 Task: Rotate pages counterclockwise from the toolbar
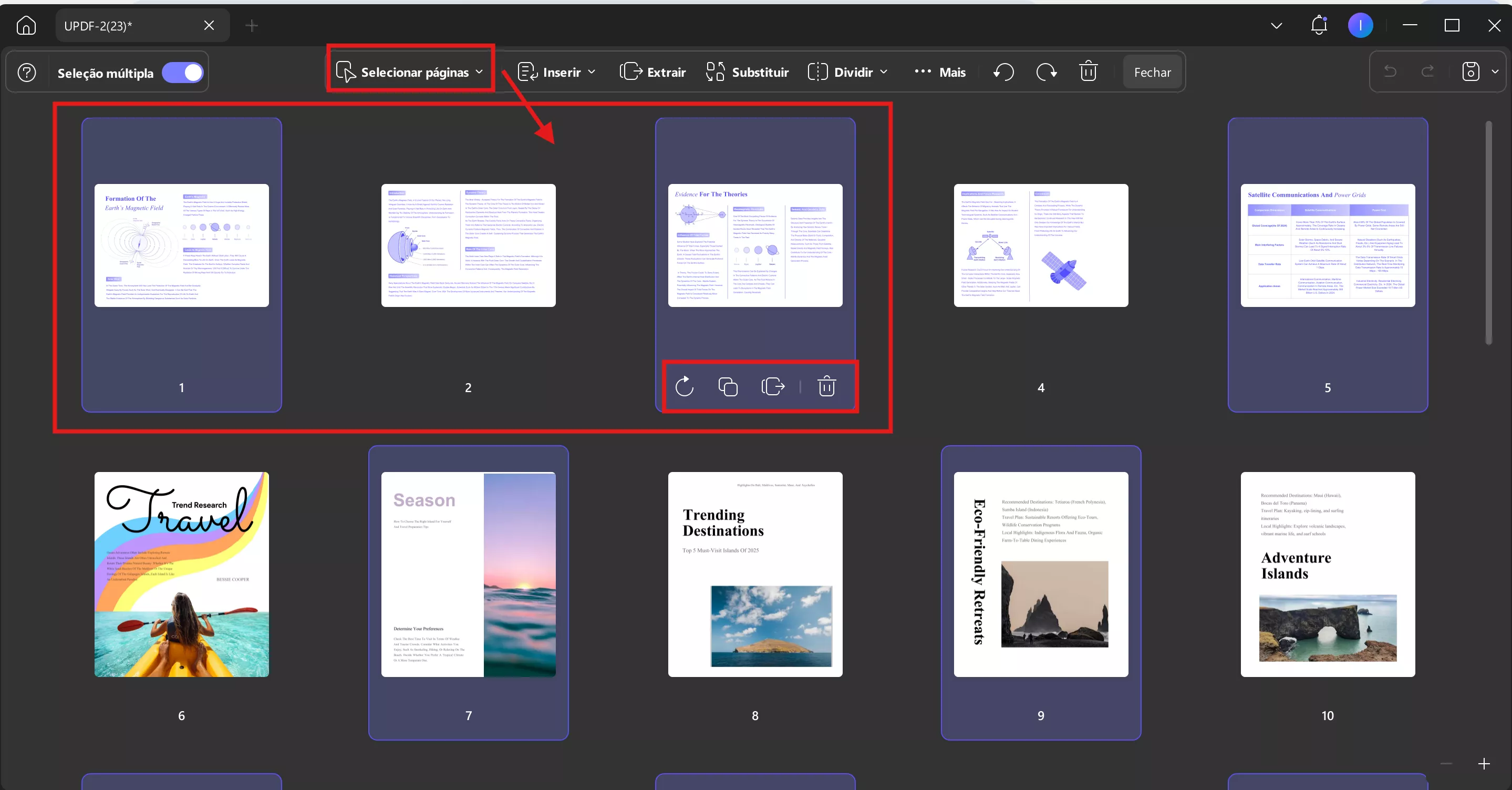click(1003, 72)
